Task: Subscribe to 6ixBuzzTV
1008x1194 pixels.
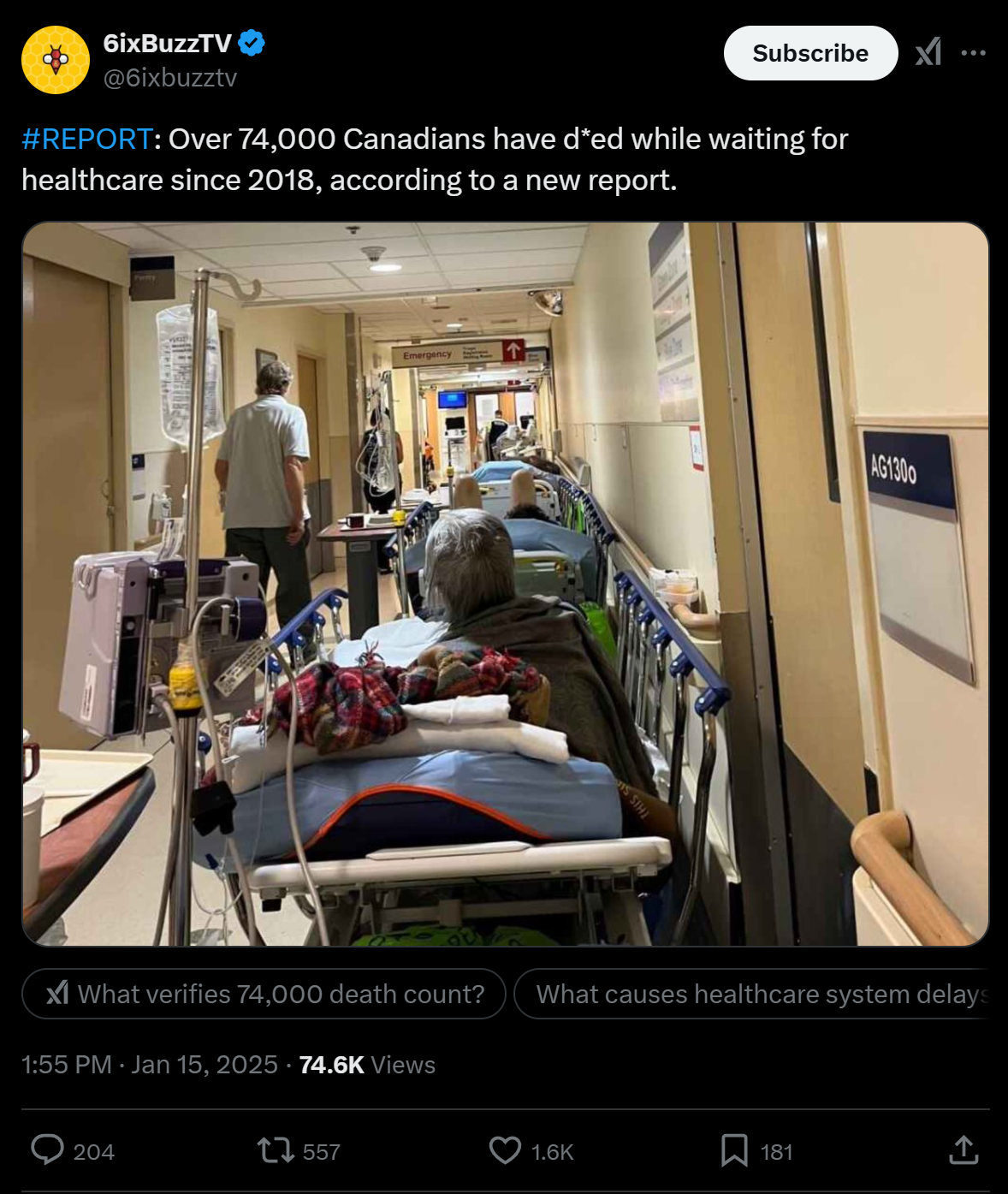Action: click(x=810, y=53)
